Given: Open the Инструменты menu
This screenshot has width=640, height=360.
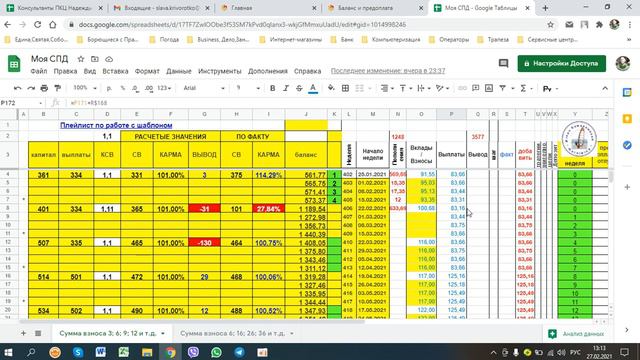Looking at the screenshot, I should (x=220, y=71).
